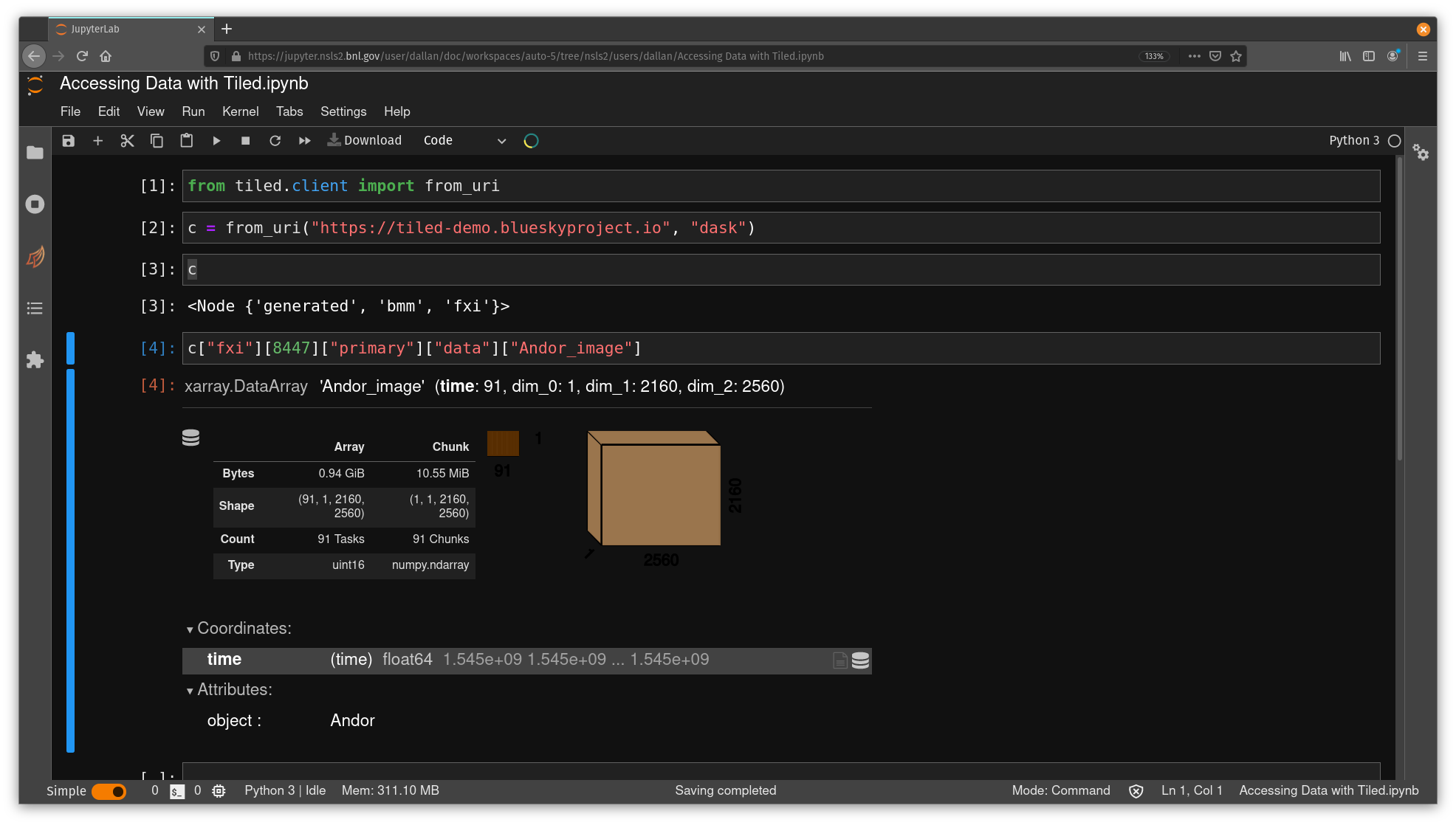
Task: Open the Settings menu
Action: coord(343,111)
